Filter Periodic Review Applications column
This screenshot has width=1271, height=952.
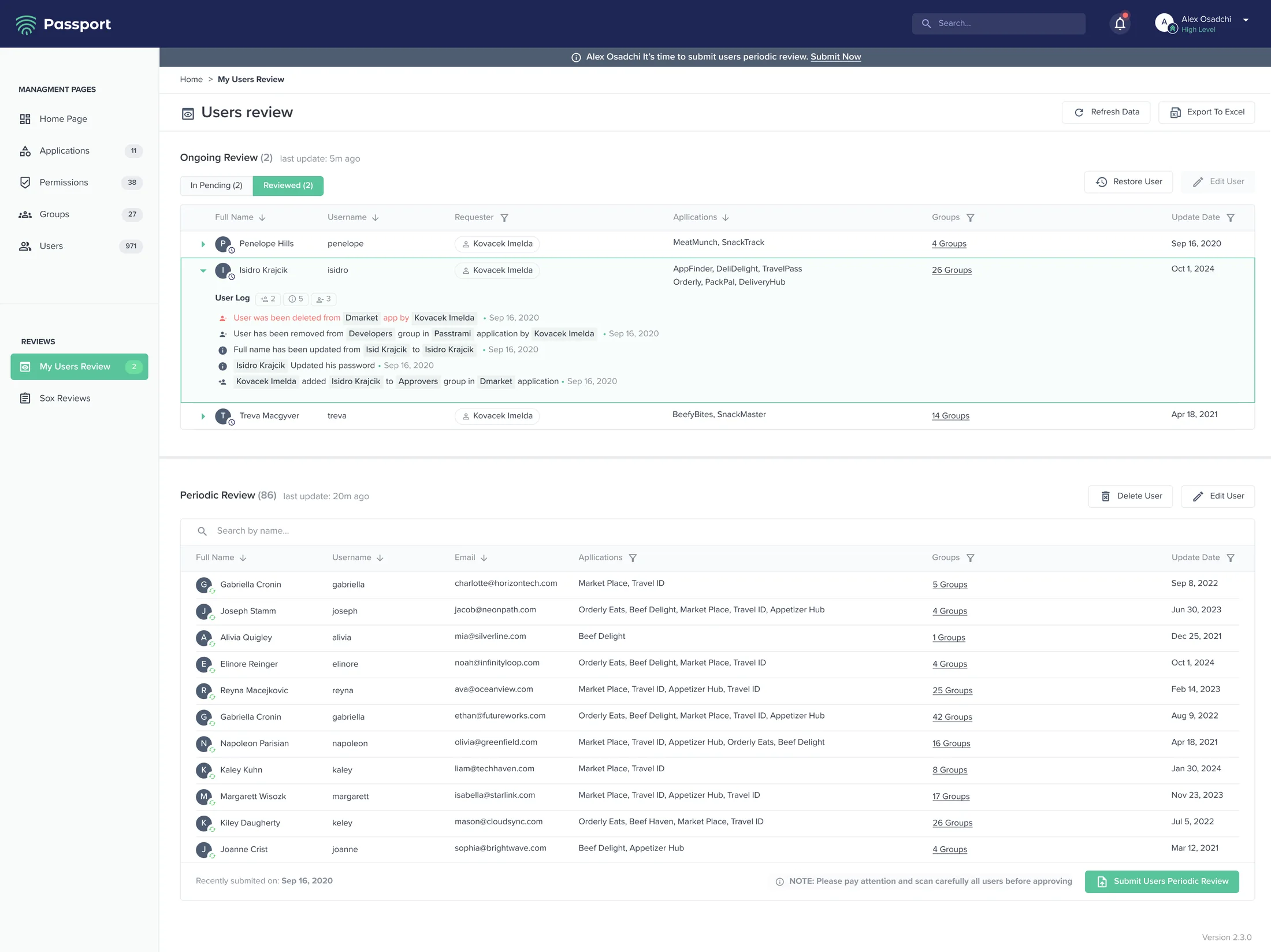coord(633,558)
